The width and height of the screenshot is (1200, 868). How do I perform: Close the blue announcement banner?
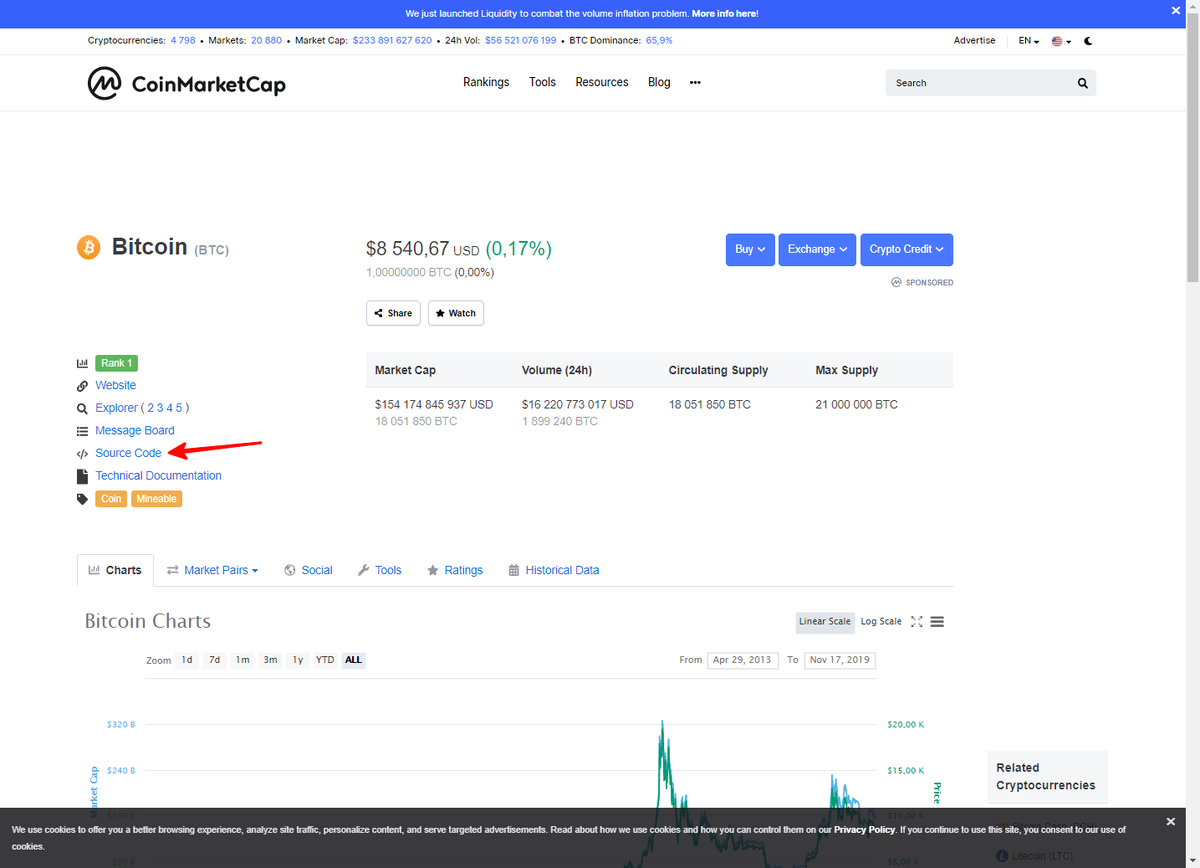[x=1176, y=11]
